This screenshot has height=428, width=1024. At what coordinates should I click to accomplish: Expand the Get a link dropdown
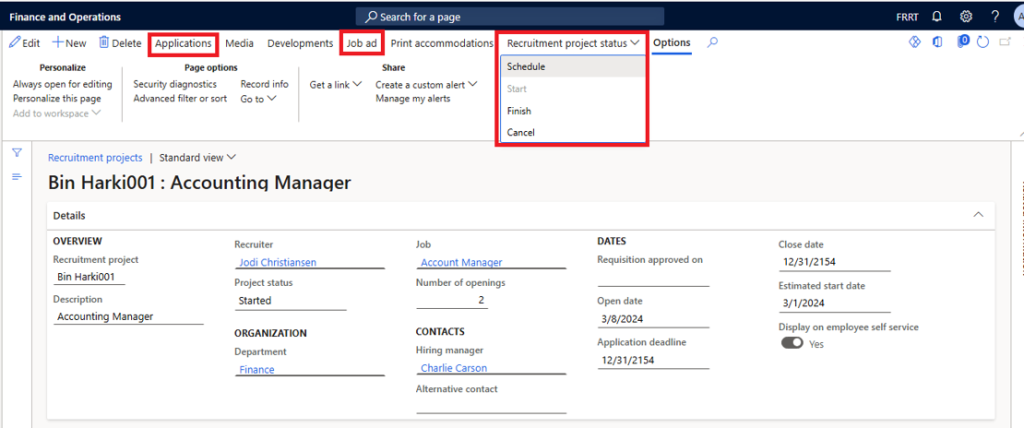(335, 85)
